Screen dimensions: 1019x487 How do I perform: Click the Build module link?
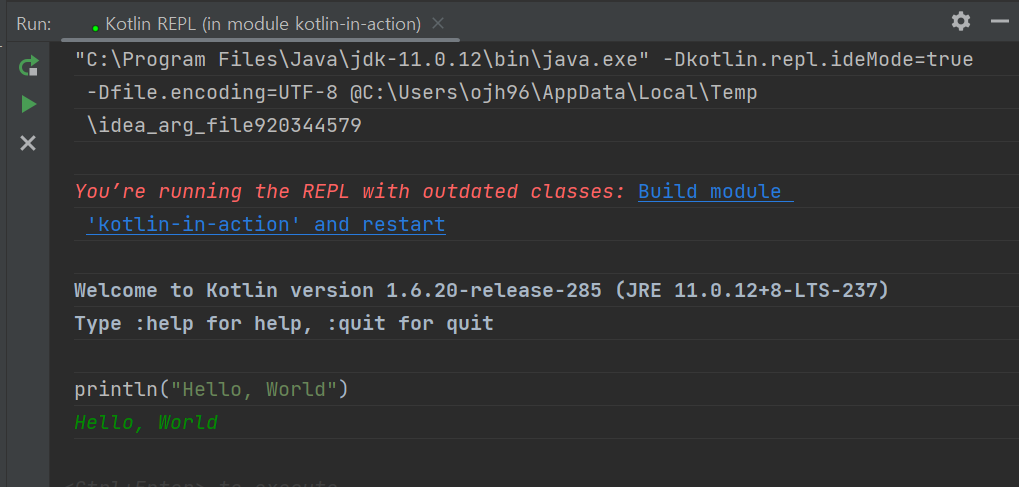coord(716,191)
